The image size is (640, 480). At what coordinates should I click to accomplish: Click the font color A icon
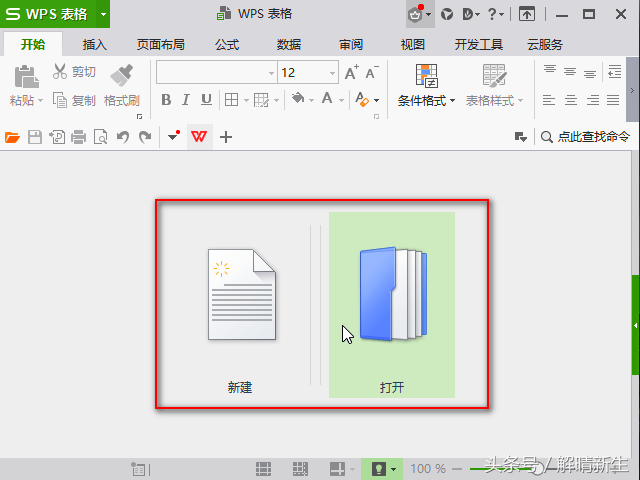coord(327,98)
